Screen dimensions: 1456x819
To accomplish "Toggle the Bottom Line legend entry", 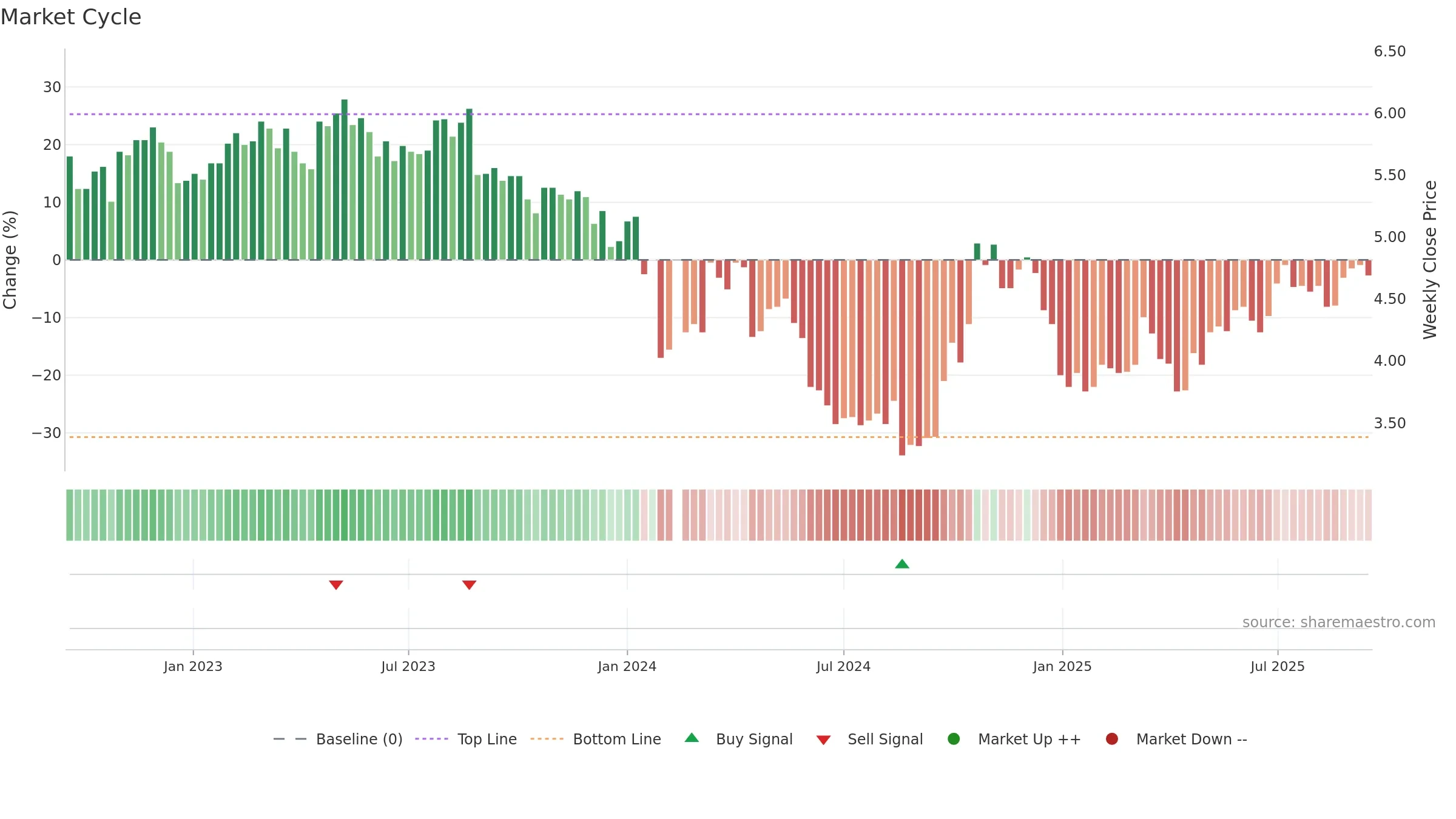I will point(596,739).
